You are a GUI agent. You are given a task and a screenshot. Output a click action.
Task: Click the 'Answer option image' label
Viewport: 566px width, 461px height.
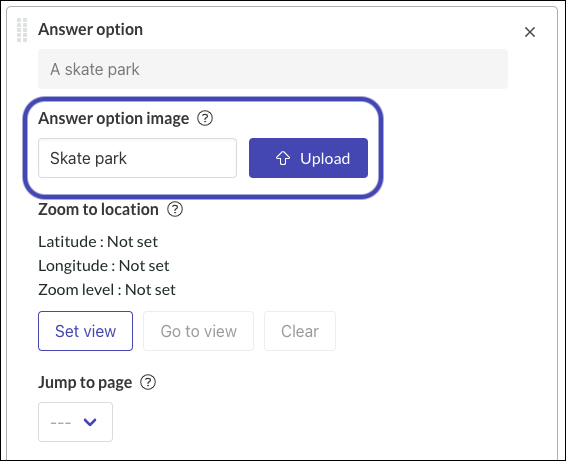pyautogui.click(x=114, y=119)
